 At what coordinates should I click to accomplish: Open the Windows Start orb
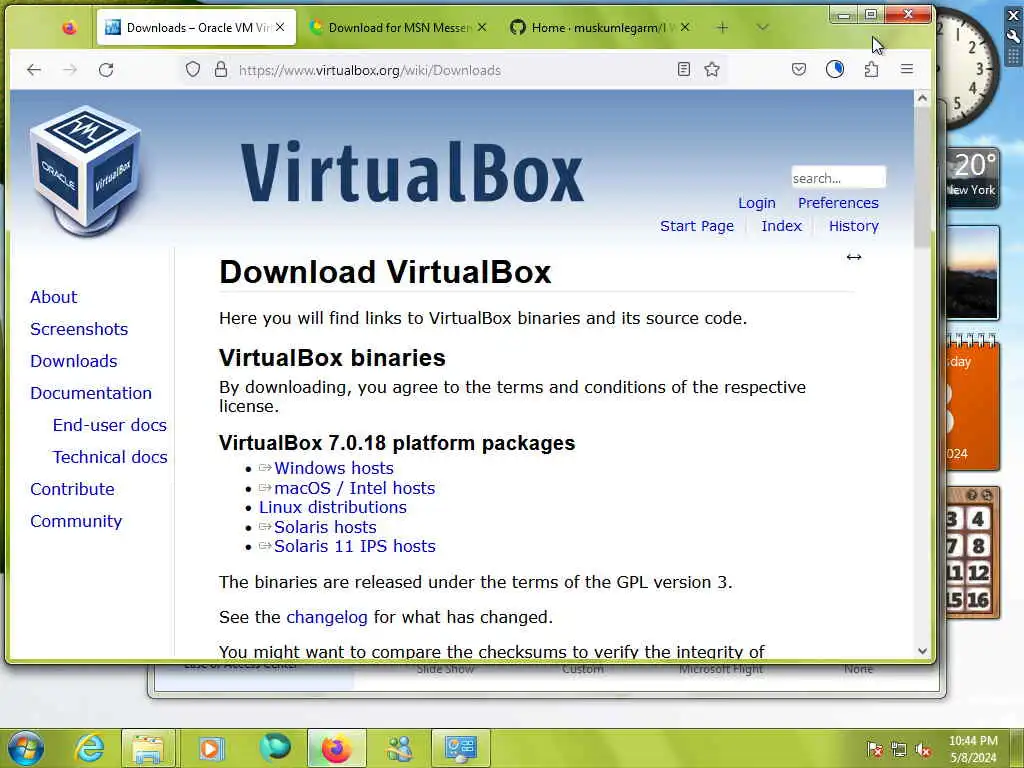(25, 748)
